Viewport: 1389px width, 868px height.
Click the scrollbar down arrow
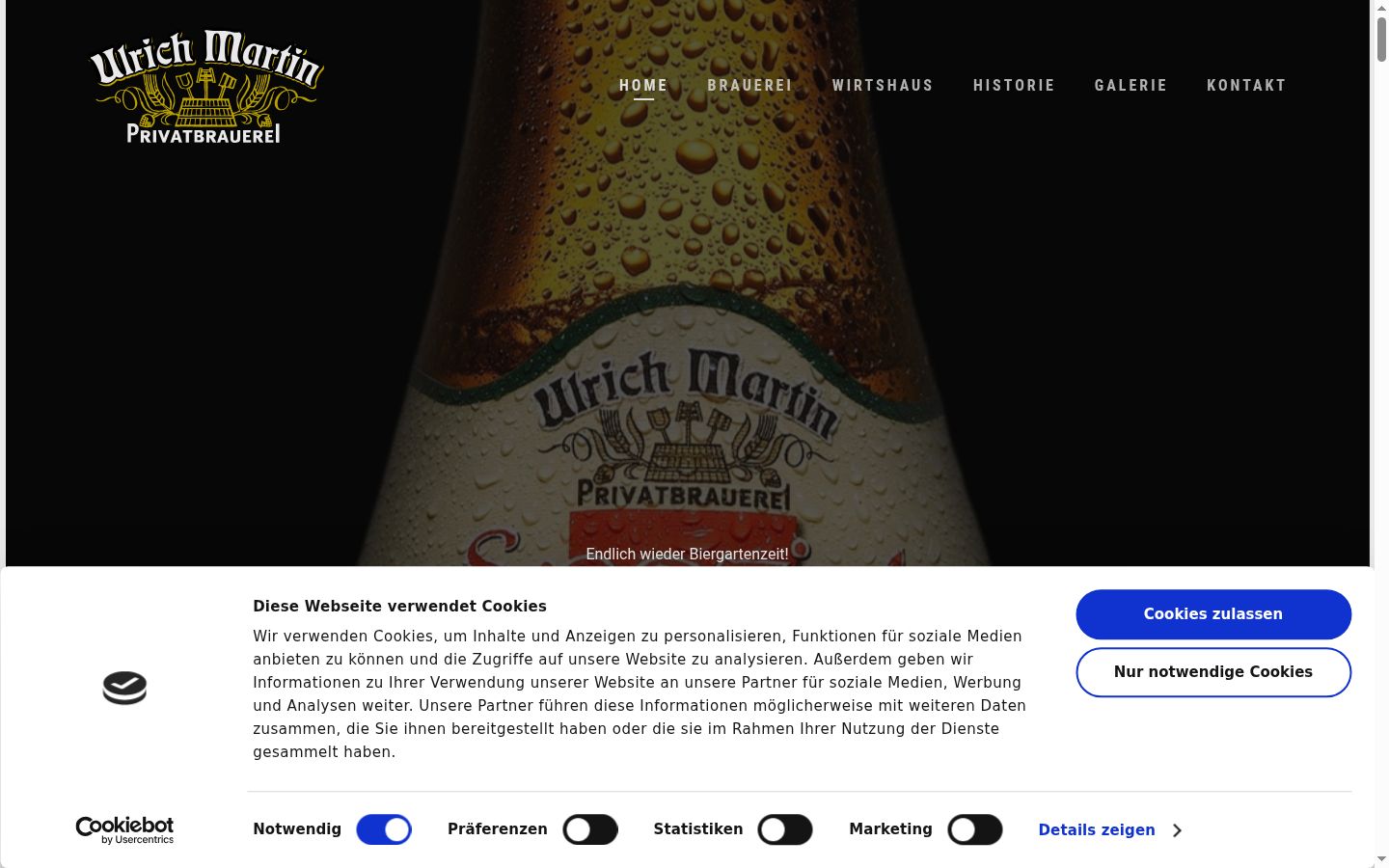click(1381, 859)
